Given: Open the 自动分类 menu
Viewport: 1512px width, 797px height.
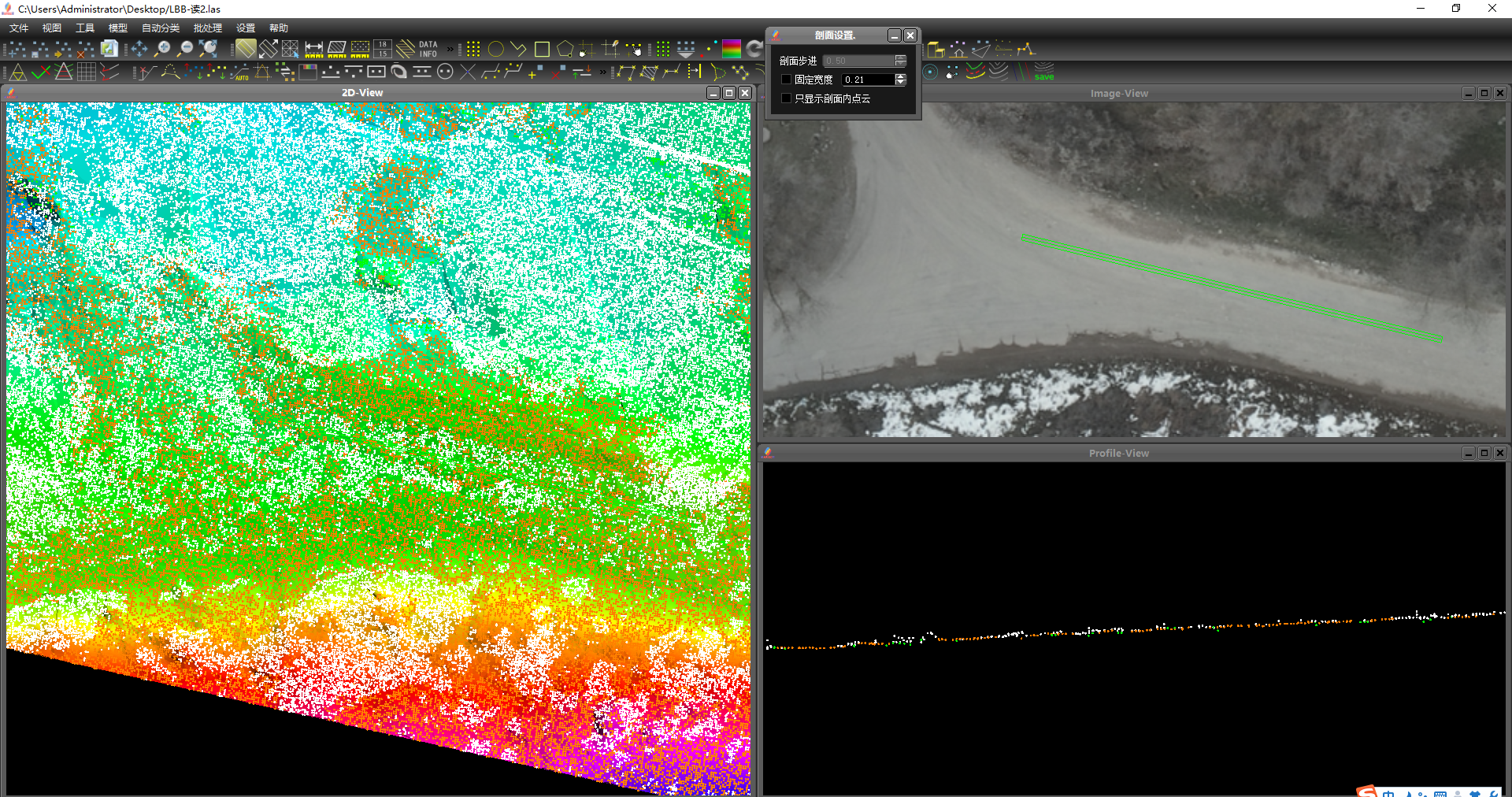Looking at the screenshot, I should coord(161,28).
